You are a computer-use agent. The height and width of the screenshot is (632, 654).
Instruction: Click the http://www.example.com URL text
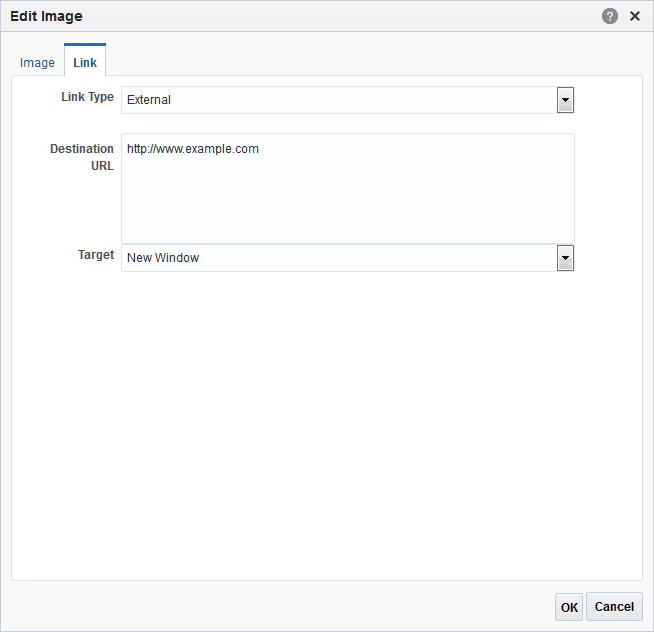[x=193, y=149]
